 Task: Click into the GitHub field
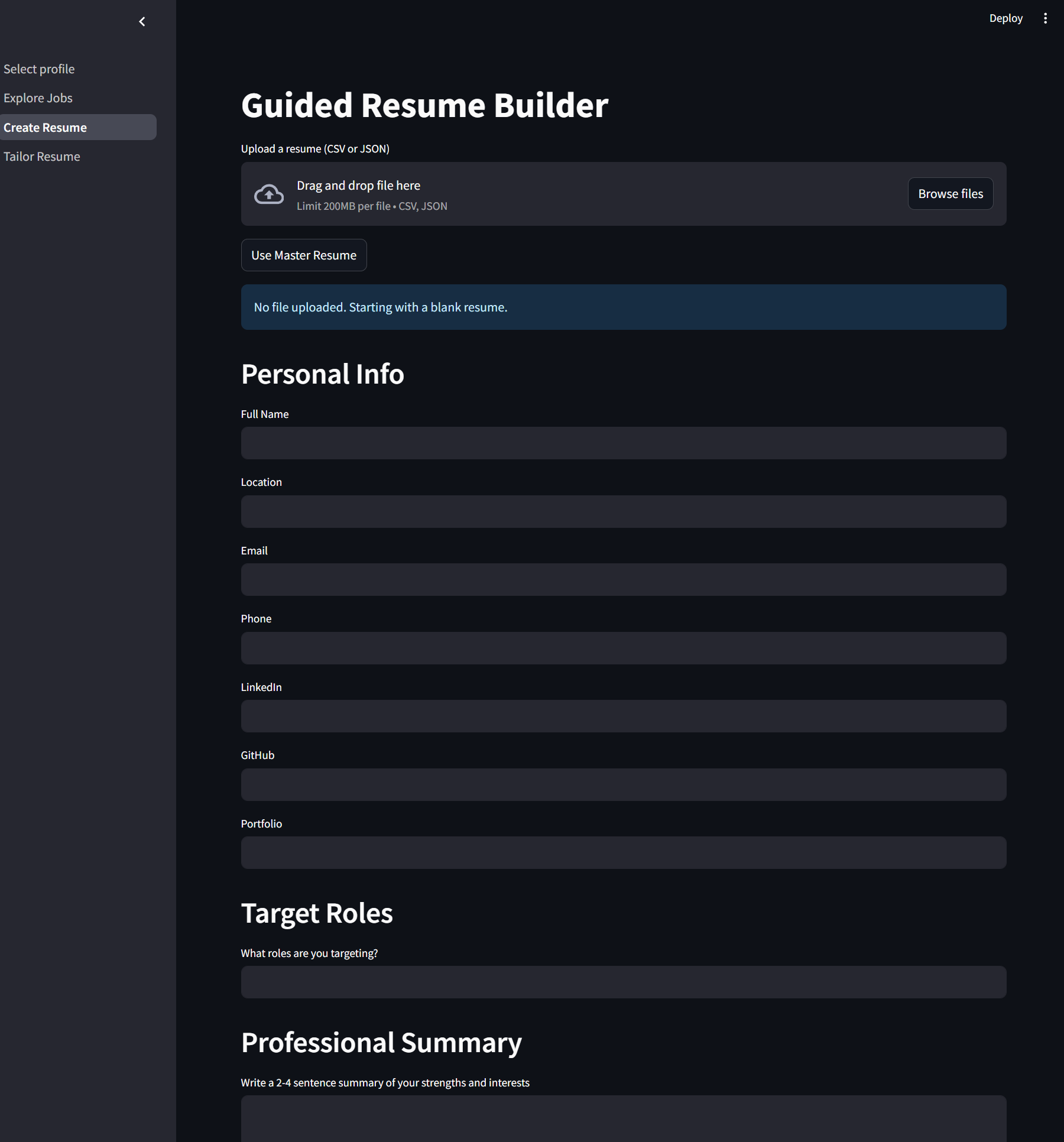(623, 785)
